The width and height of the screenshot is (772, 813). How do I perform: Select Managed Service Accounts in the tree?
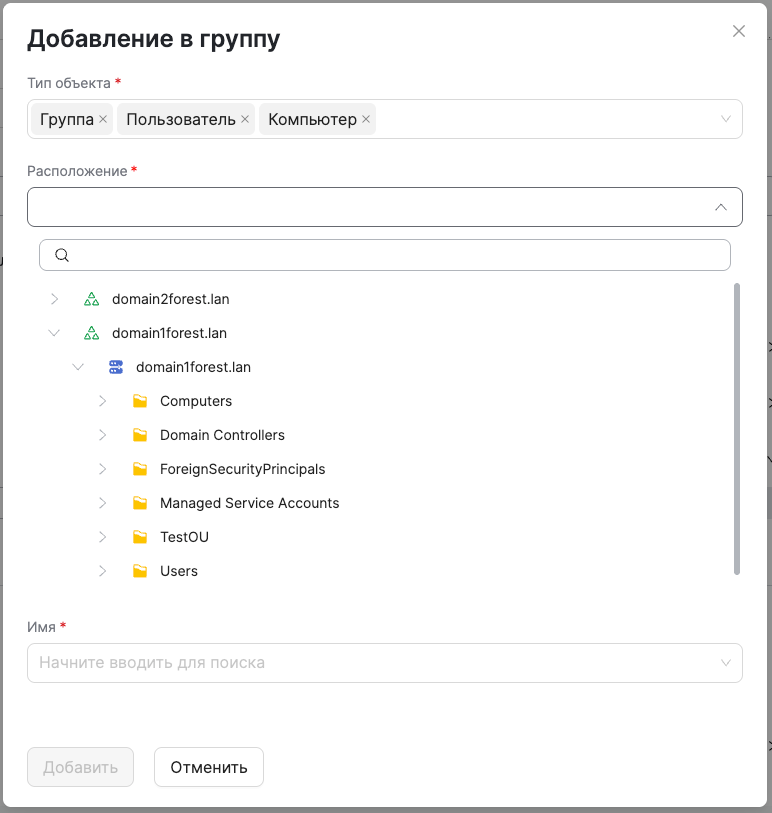[x=249, y=502]
